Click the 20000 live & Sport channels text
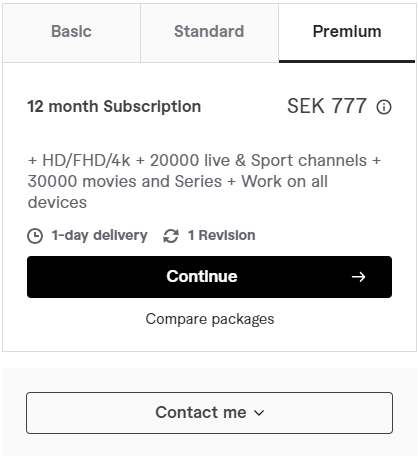The height and width of the screenshot is (456, 419). (258, 160)
